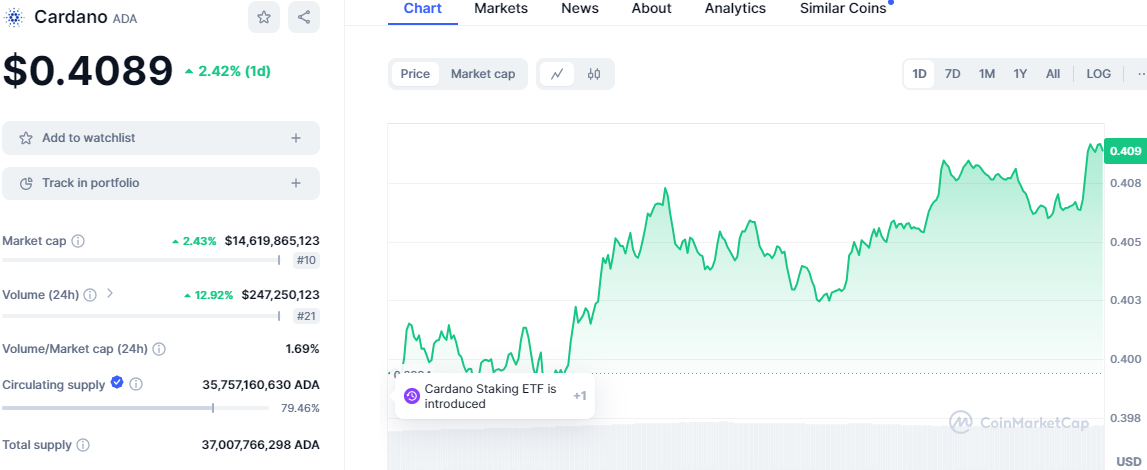Click the 0.409 current price label
Screen dimensions: 1147x470
click(1125, 151)
